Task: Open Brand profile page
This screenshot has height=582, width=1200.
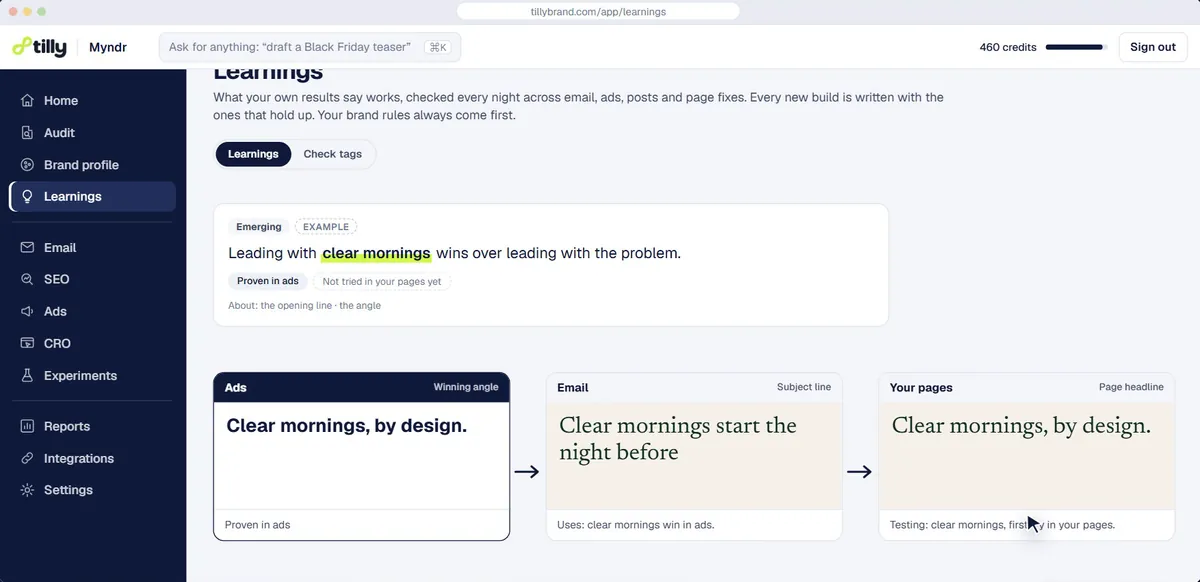Action: 81,165
